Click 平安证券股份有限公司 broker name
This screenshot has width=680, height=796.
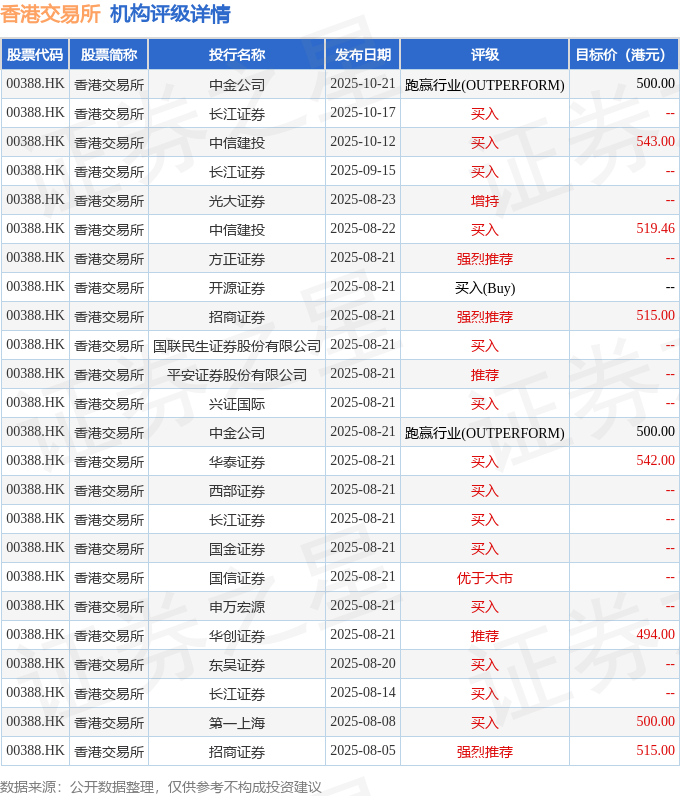[x=237, y=374]
